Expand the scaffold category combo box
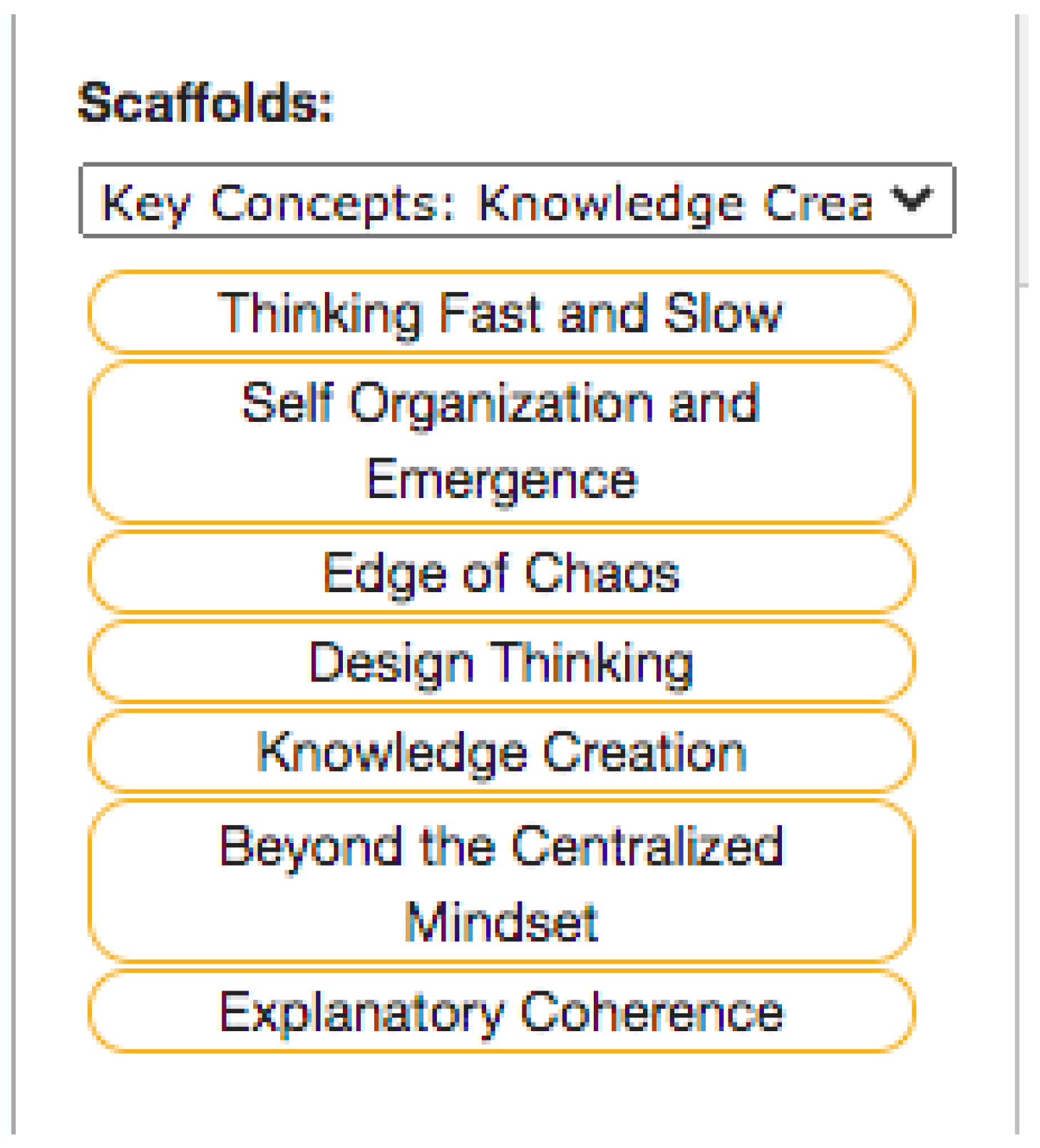Image resolution: width=1040 pixels, height=1148 pixels. click(x=516, y=200)
